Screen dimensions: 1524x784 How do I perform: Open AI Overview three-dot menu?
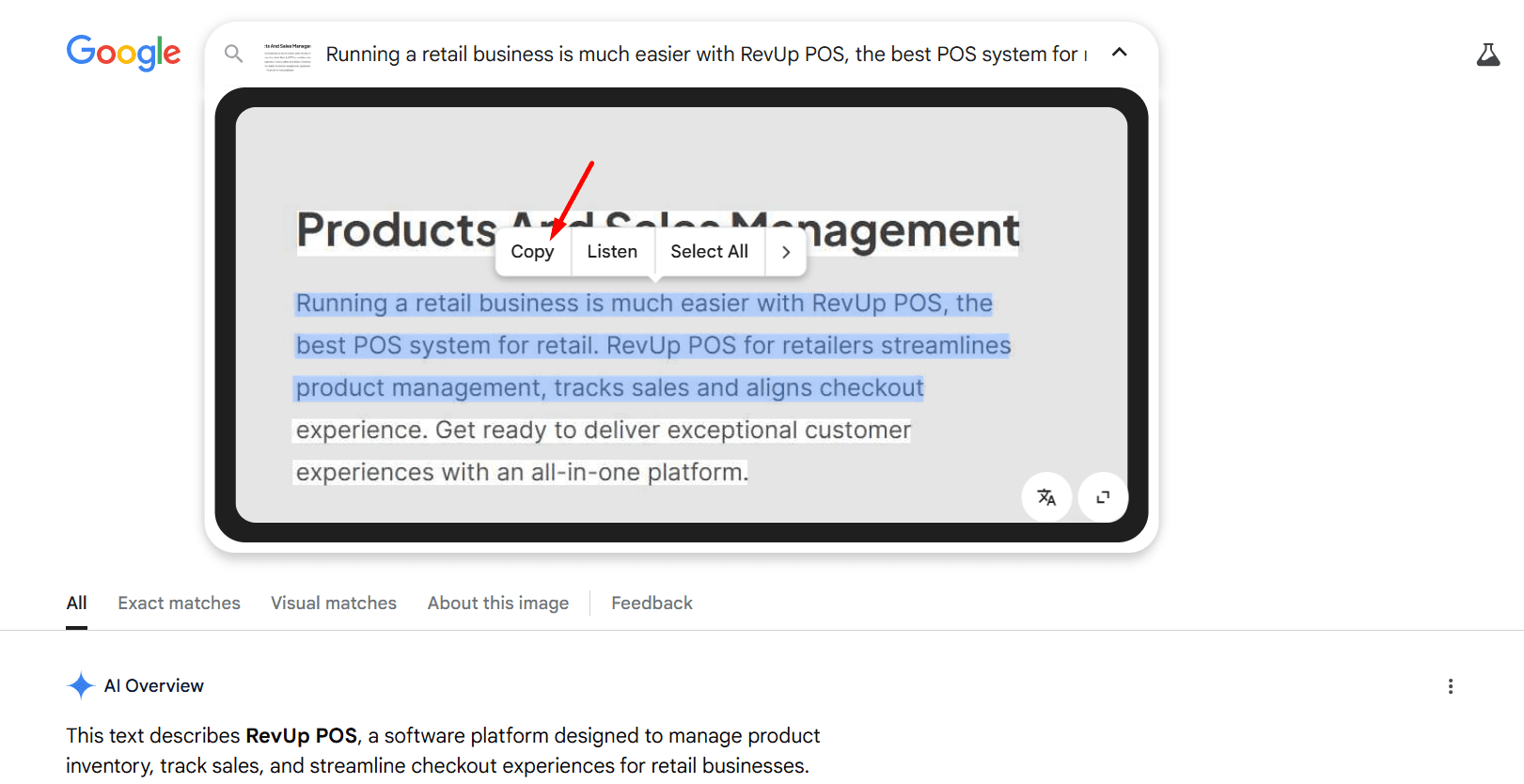pos(1451,686)
